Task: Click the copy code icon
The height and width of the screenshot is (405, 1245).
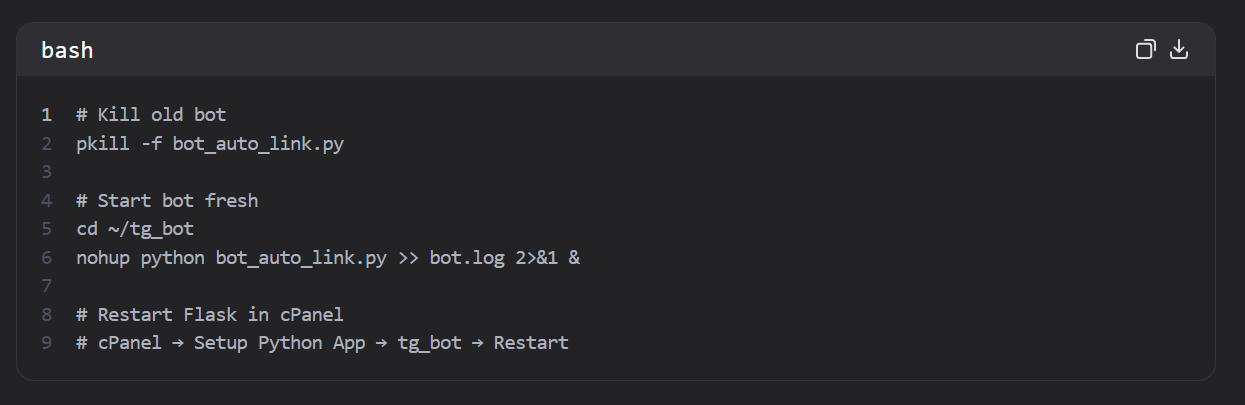Action: (x=1146, y=50)
